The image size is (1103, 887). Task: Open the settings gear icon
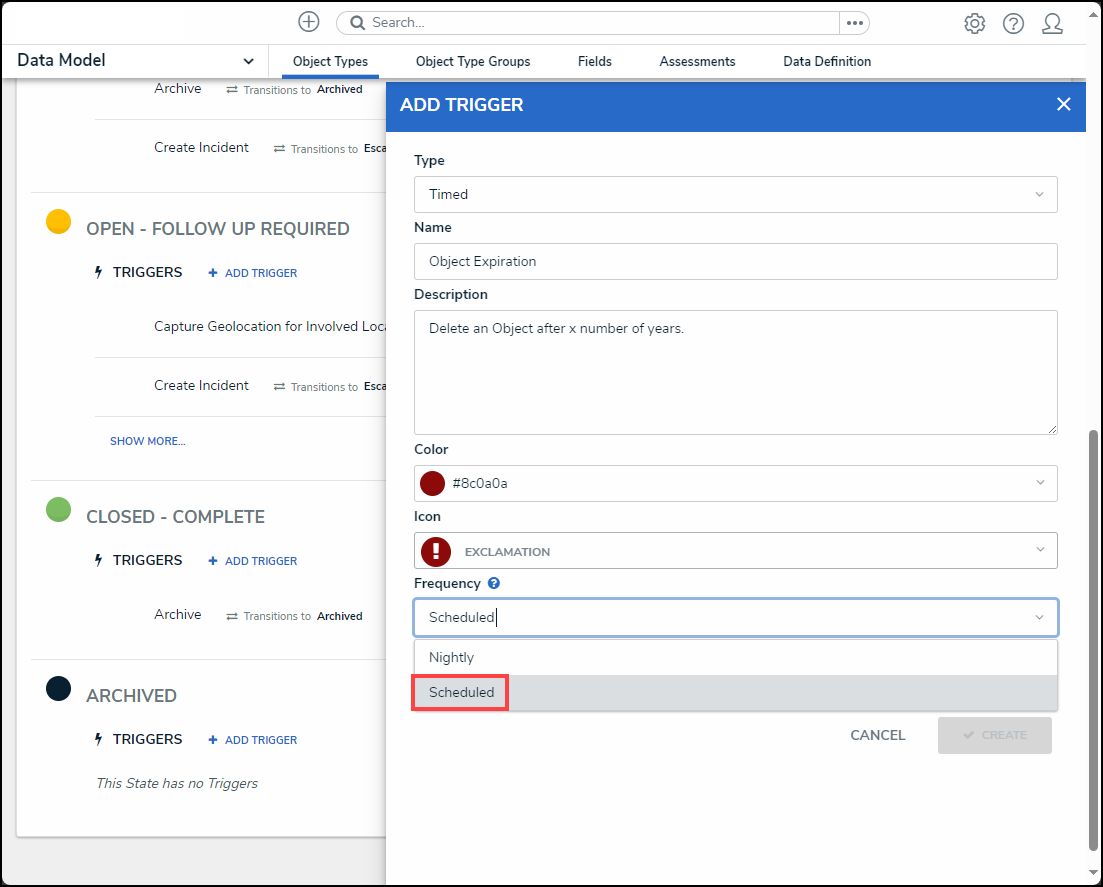[x=974, y=24]
